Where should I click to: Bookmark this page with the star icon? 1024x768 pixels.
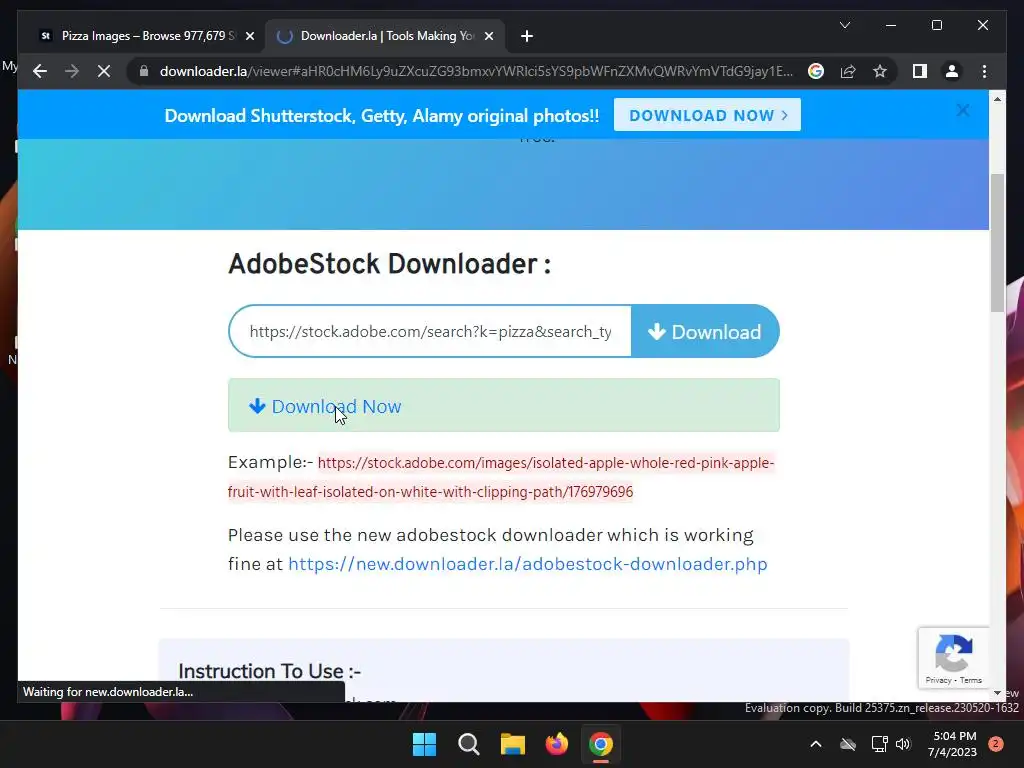[880, 71]
